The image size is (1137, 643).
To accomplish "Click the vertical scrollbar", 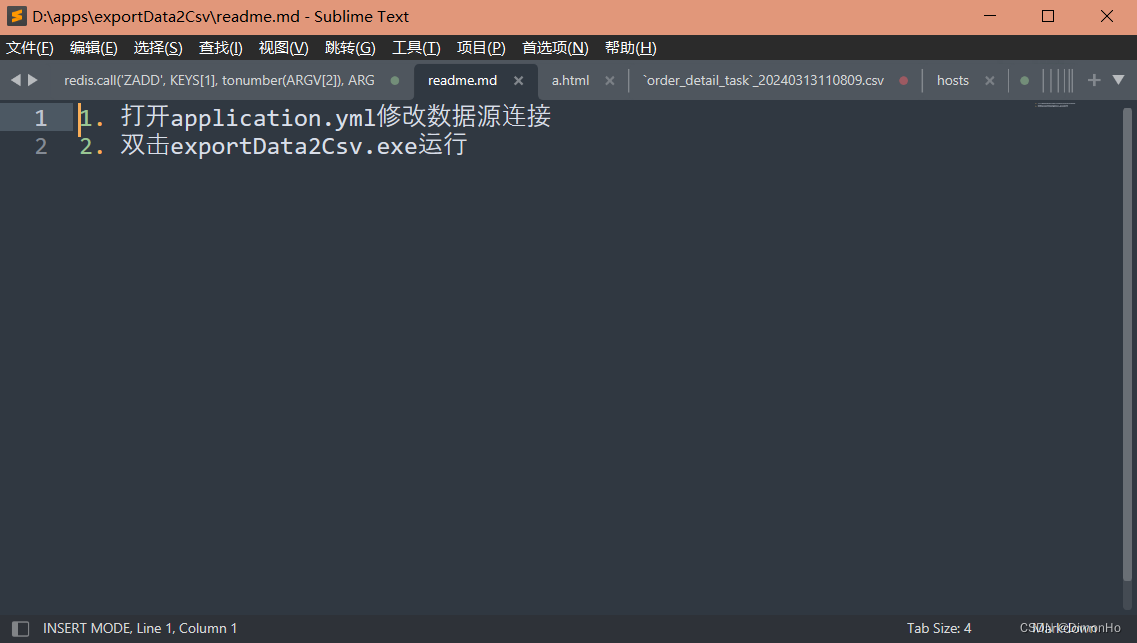I will point(1128,344).
